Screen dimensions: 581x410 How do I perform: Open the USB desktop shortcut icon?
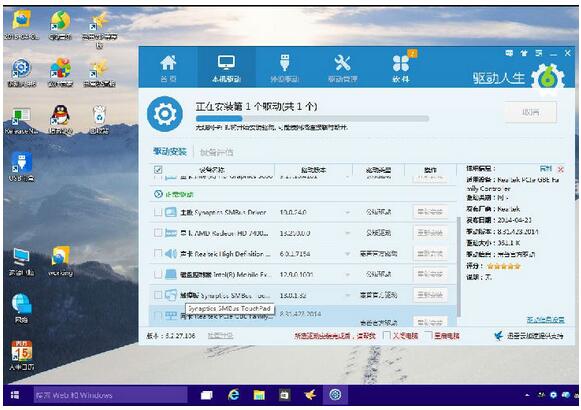(x=21, y=167)
